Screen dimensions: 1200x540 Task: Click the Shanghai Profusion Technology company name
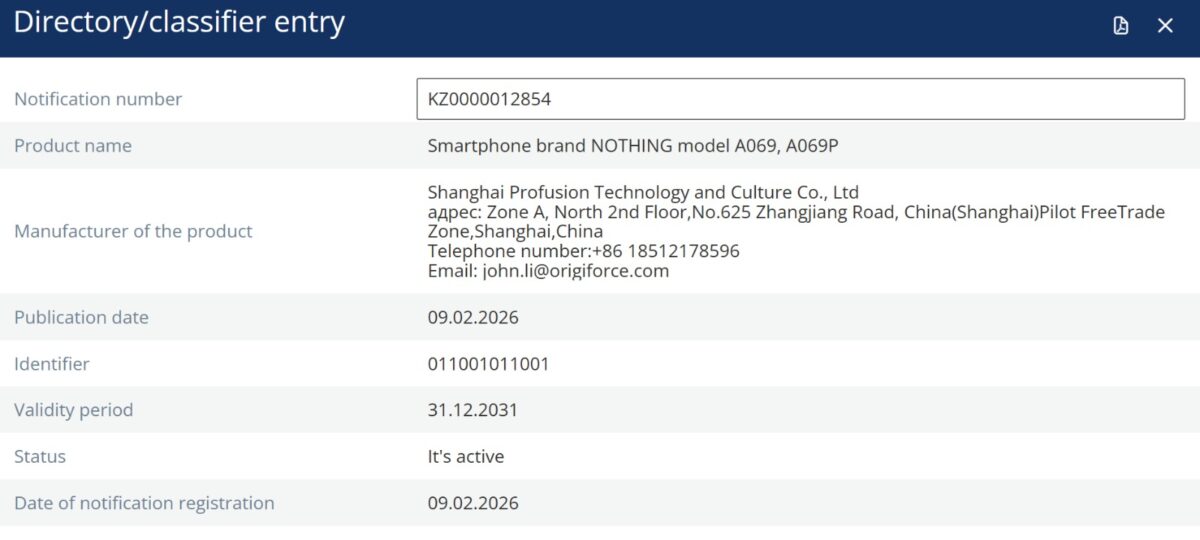point(643,192)
